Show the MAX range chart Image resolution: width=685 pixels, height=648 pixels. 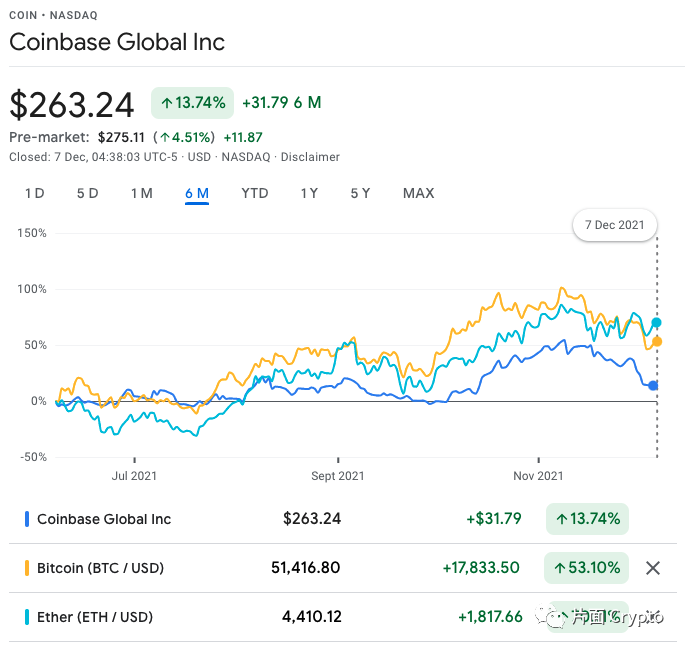(x=418, y=193)
